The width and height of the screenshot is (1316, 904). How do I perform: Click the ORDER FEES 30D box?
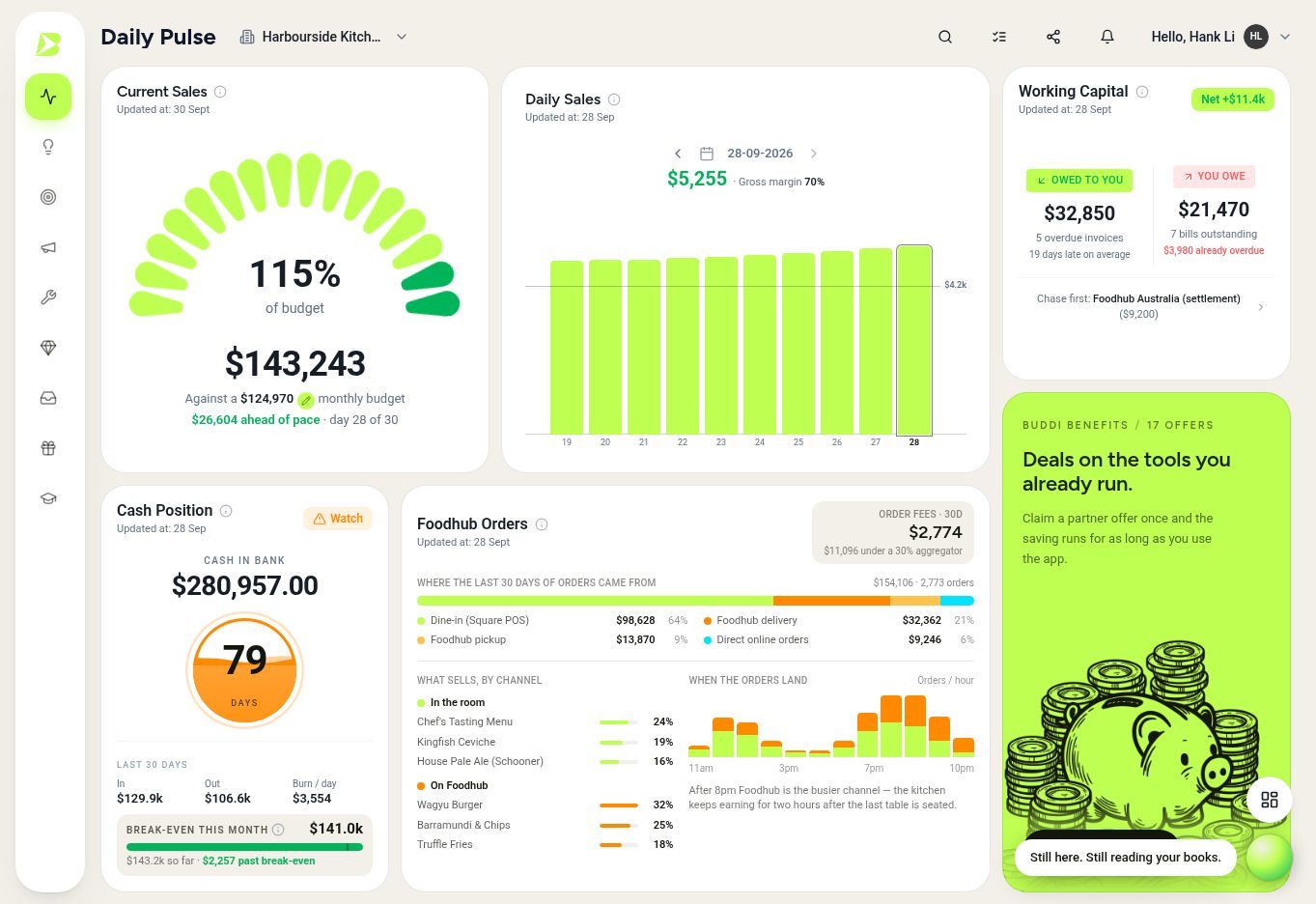[893, 532]
